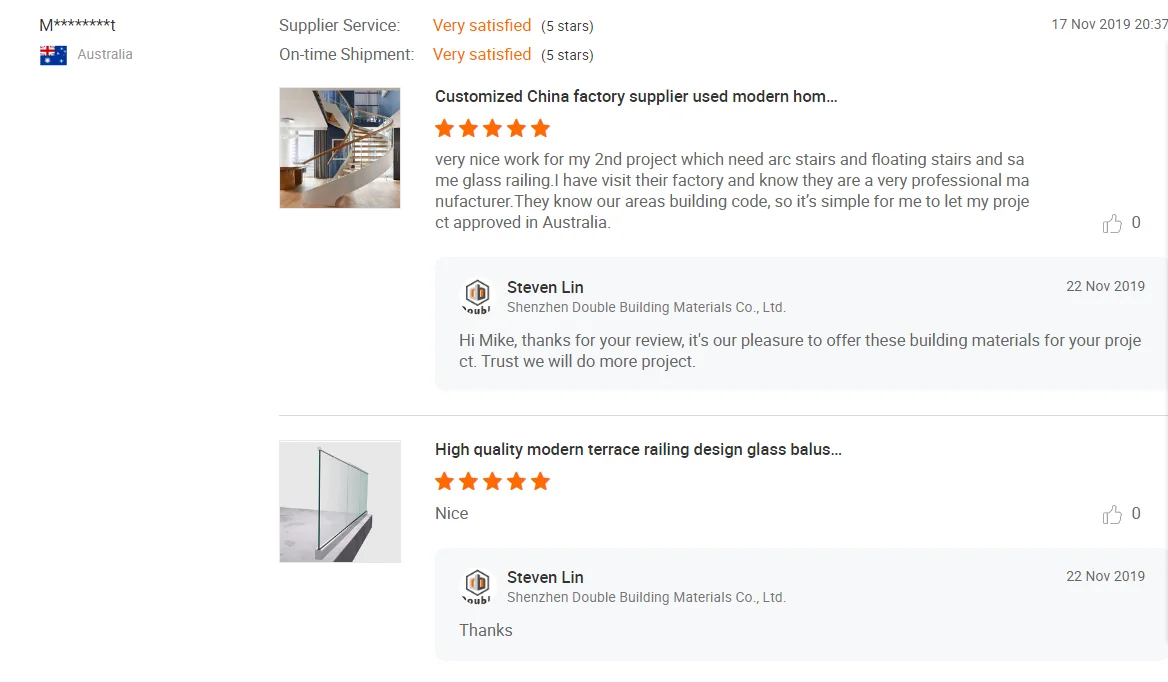Screen dimensions: 1168x682
Task: Click Steven Lin's avatar in second reply
Action: tap(477, 586)
